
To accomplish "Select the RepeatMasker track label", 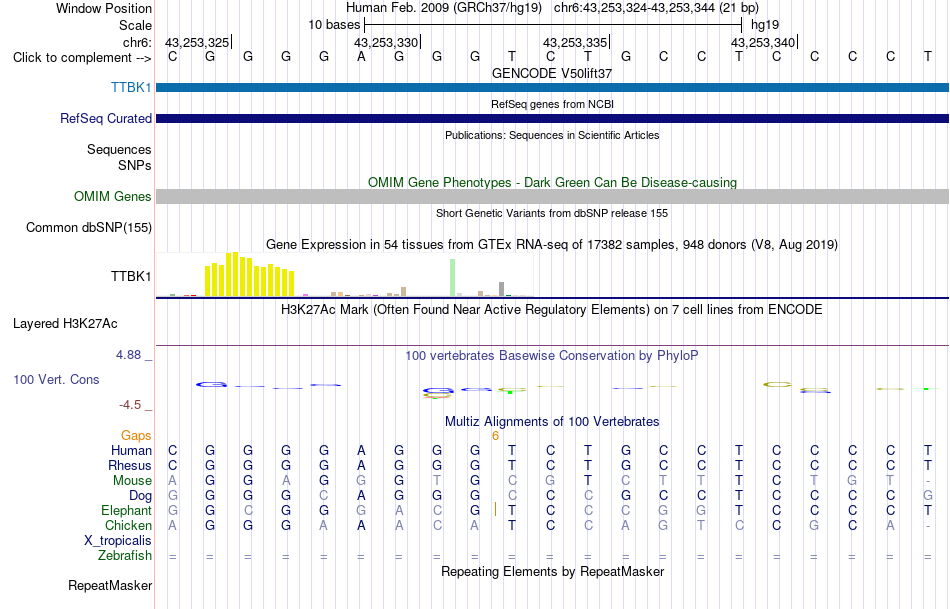I will (110, 585).
